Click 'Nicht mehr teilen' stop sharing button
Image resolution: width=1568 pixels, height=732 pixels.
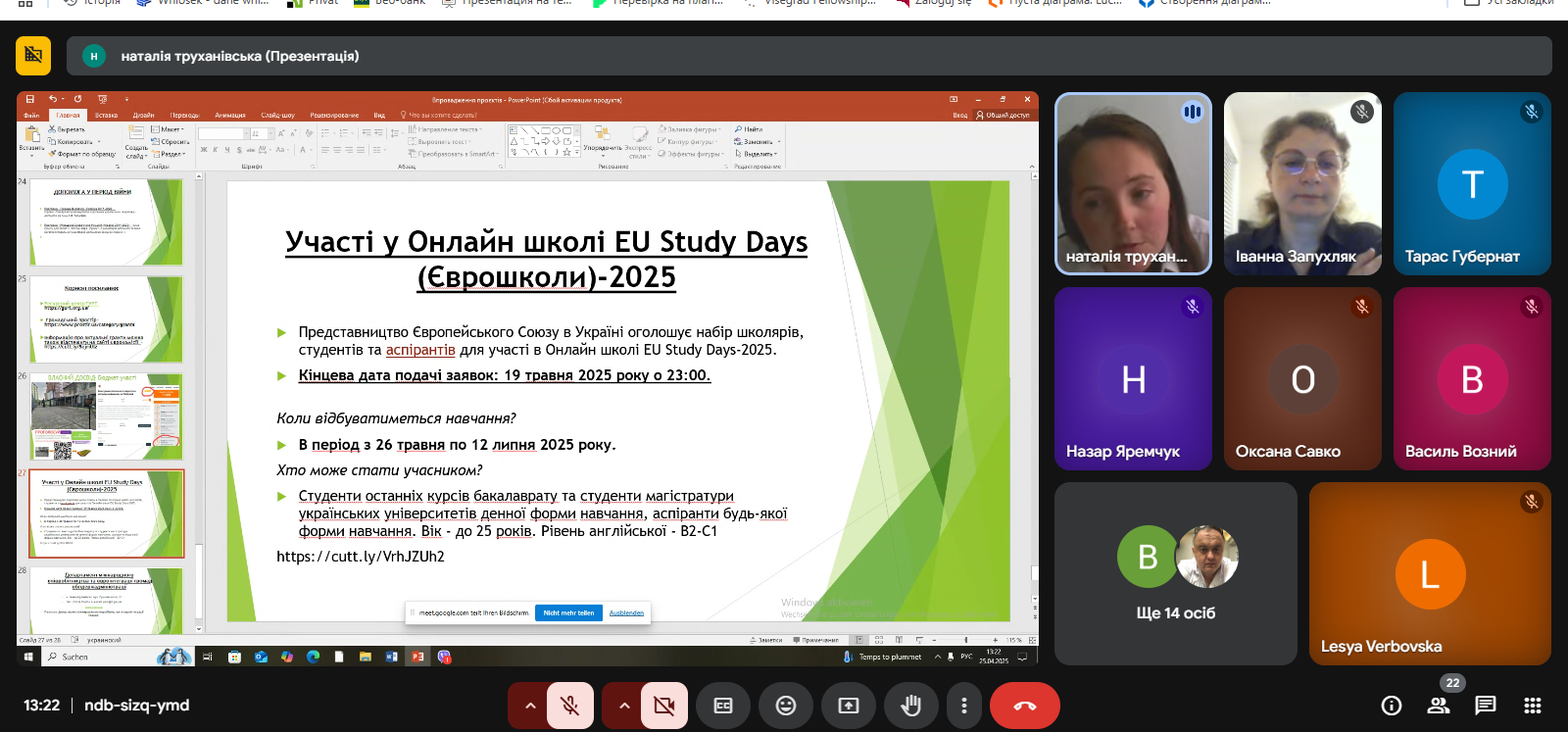pyautogui.click(x=568, y=612)
